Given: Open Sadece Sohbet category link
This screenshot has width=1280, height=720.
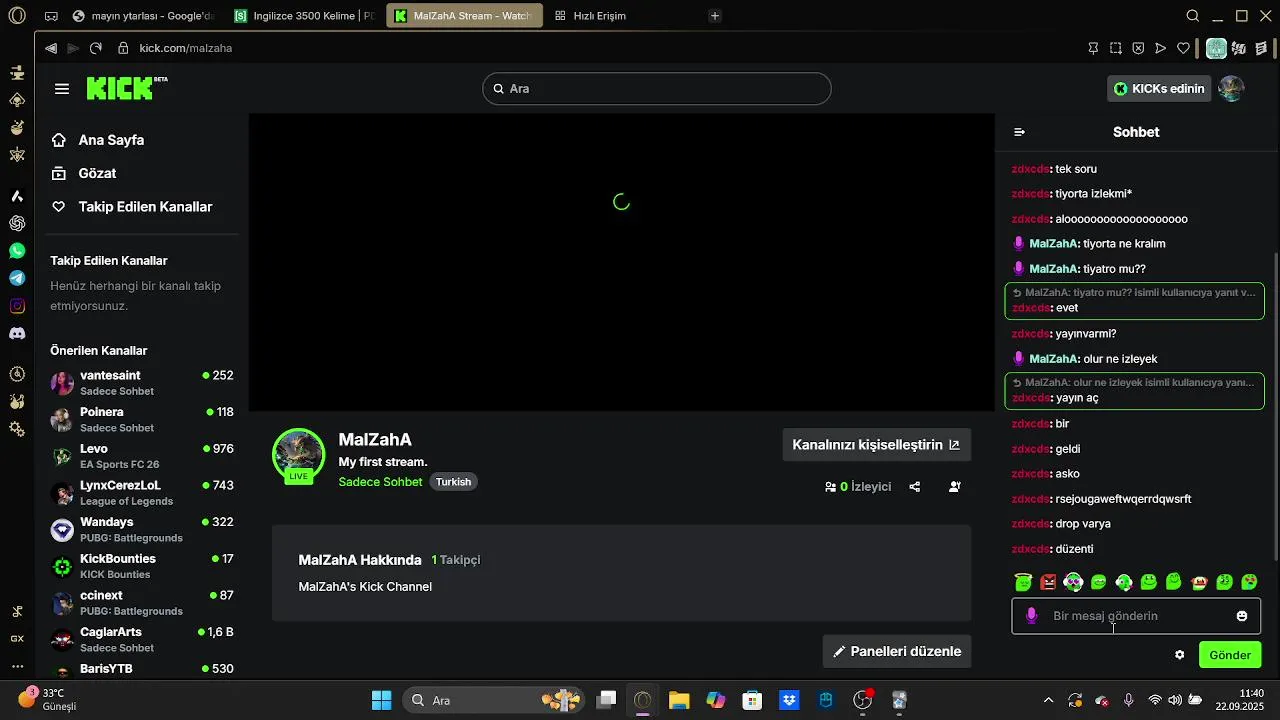Looking at the screenshot, I should (x=380, y=482).
